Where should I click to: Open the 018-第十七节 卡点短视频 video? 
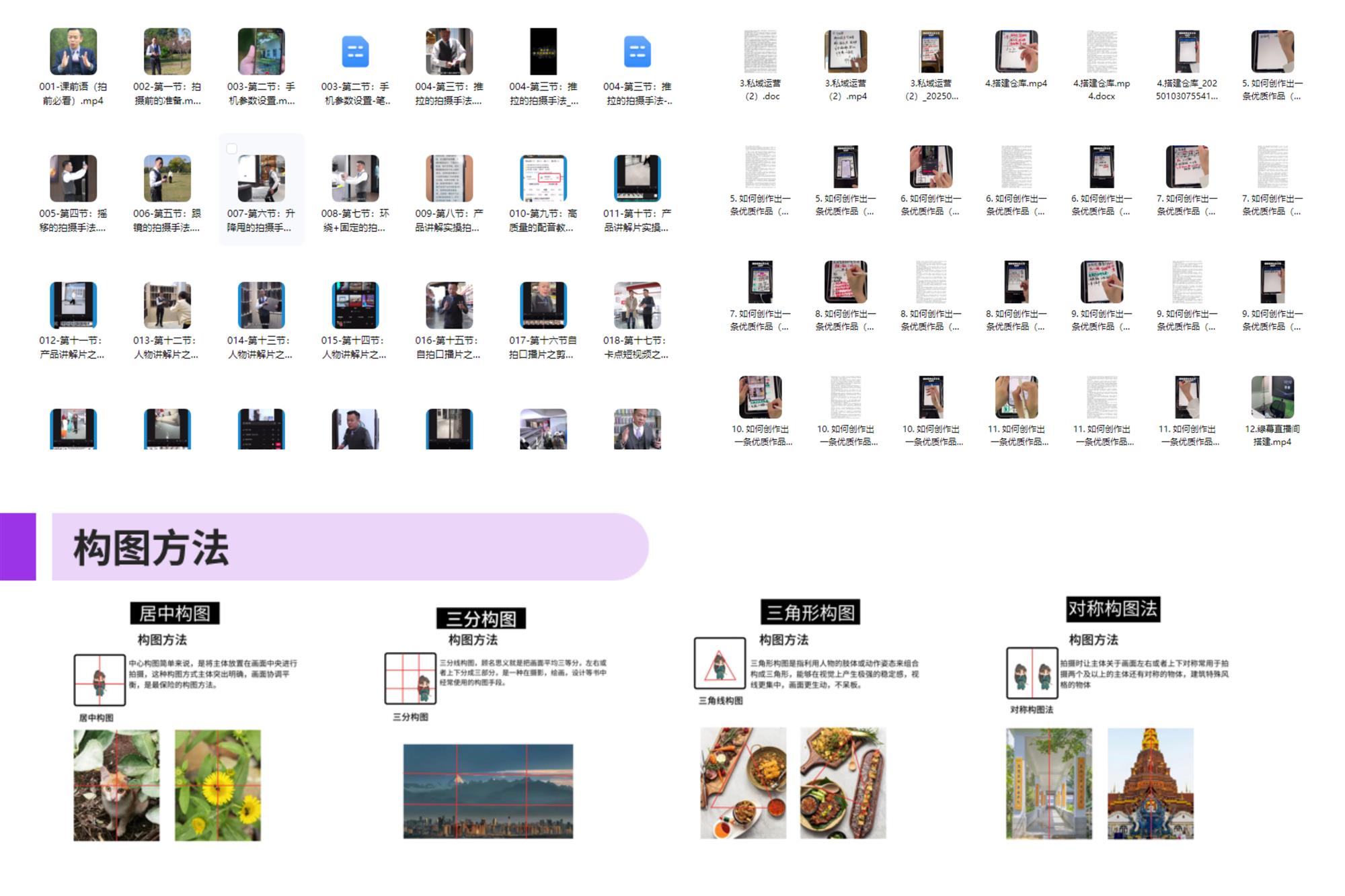637,306
